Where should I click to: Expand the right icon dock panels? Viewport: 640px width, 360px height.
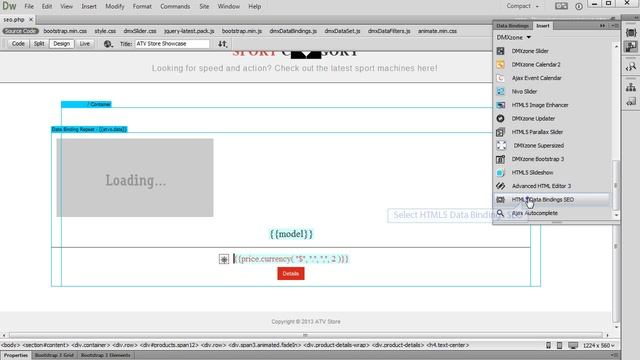(635, 18)
